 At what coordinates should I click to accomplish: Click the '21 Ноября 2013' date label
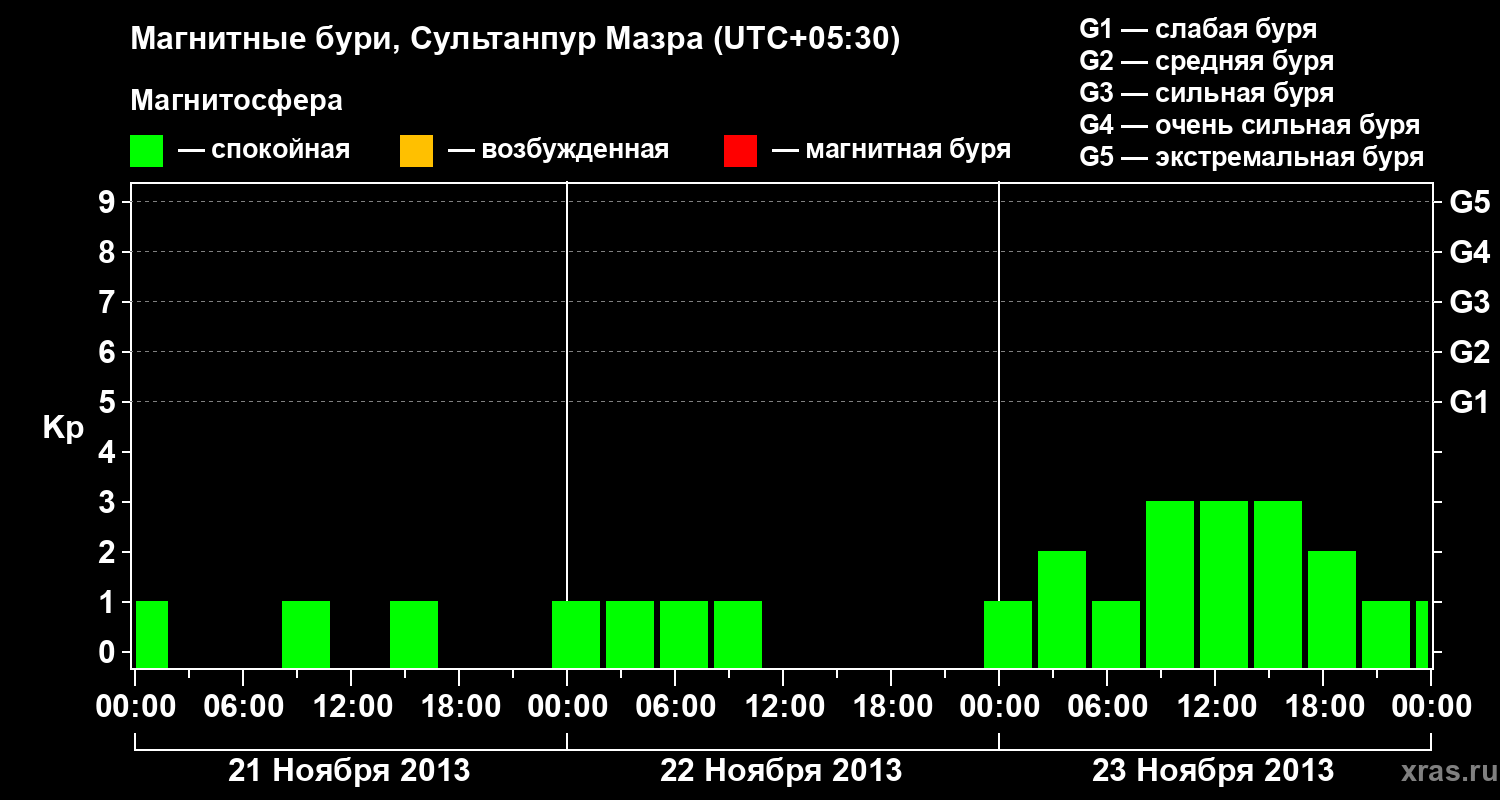349,771
